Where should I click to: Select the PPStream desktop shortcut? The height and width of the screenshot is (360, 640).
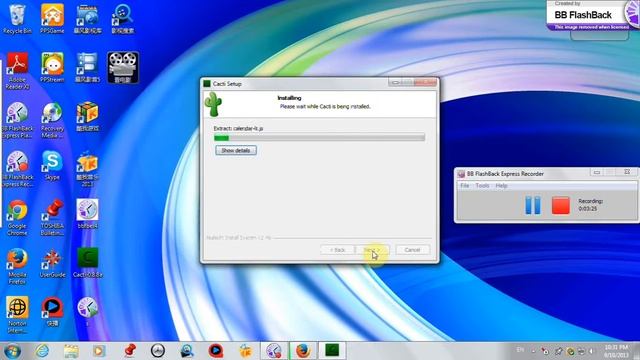[52, 67]
